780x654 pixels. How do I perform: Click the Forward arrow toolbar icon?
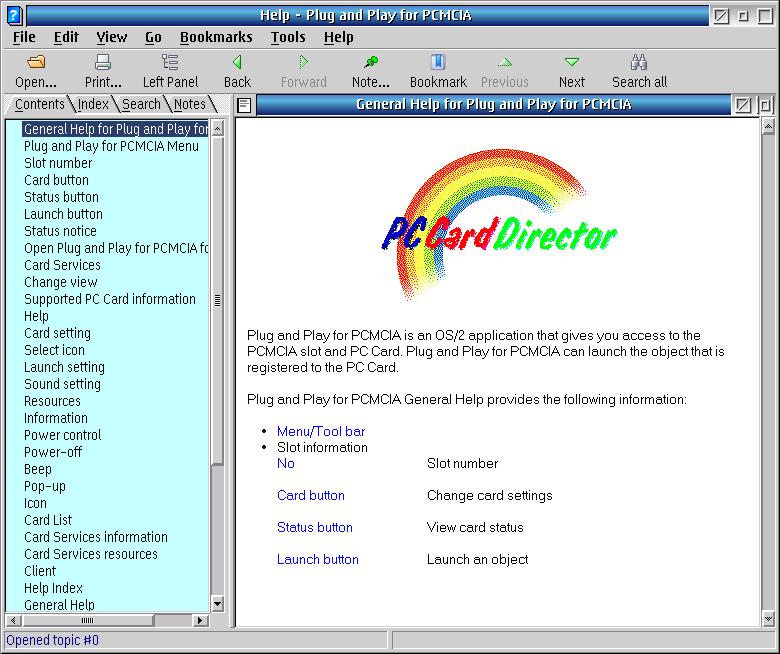click(x=303, y=62)
